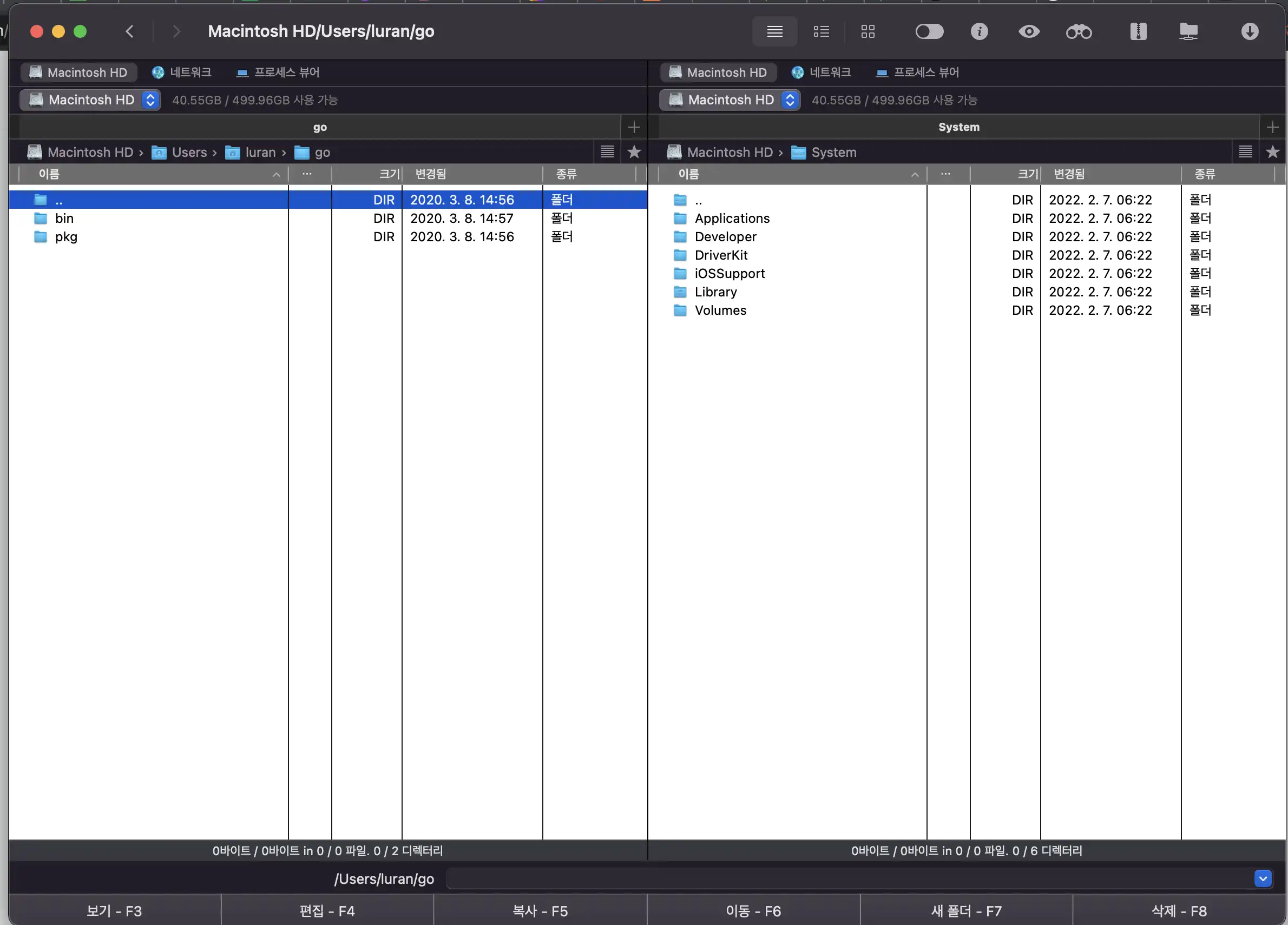Switch to full list view mode icon

(x=774, y=31)
